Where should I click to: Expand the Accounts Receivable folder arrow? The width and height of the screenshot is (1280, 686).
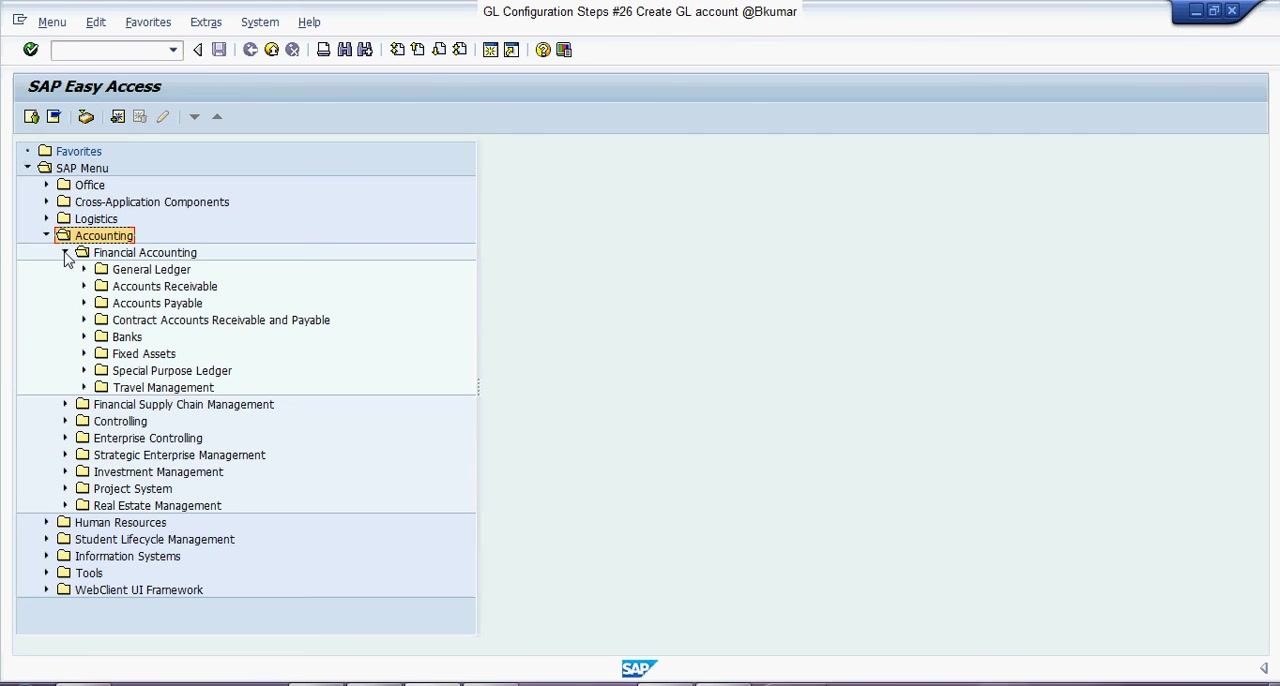(84, 286)
